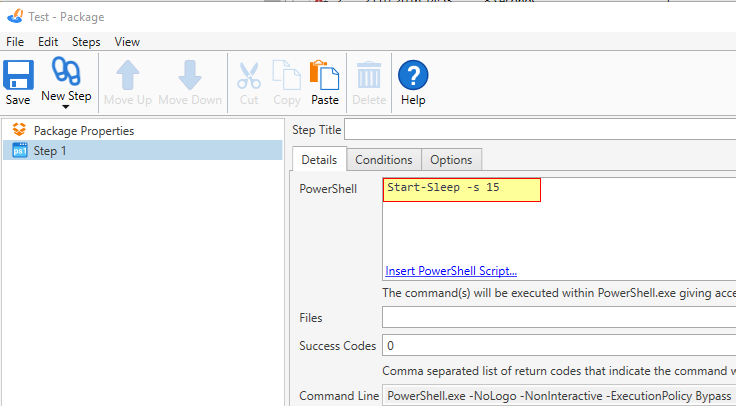Image resolution: width=736 pixels, height=406 pixels.
Task: Click the New Step footprints icon
Action: [x=66, y=73]
